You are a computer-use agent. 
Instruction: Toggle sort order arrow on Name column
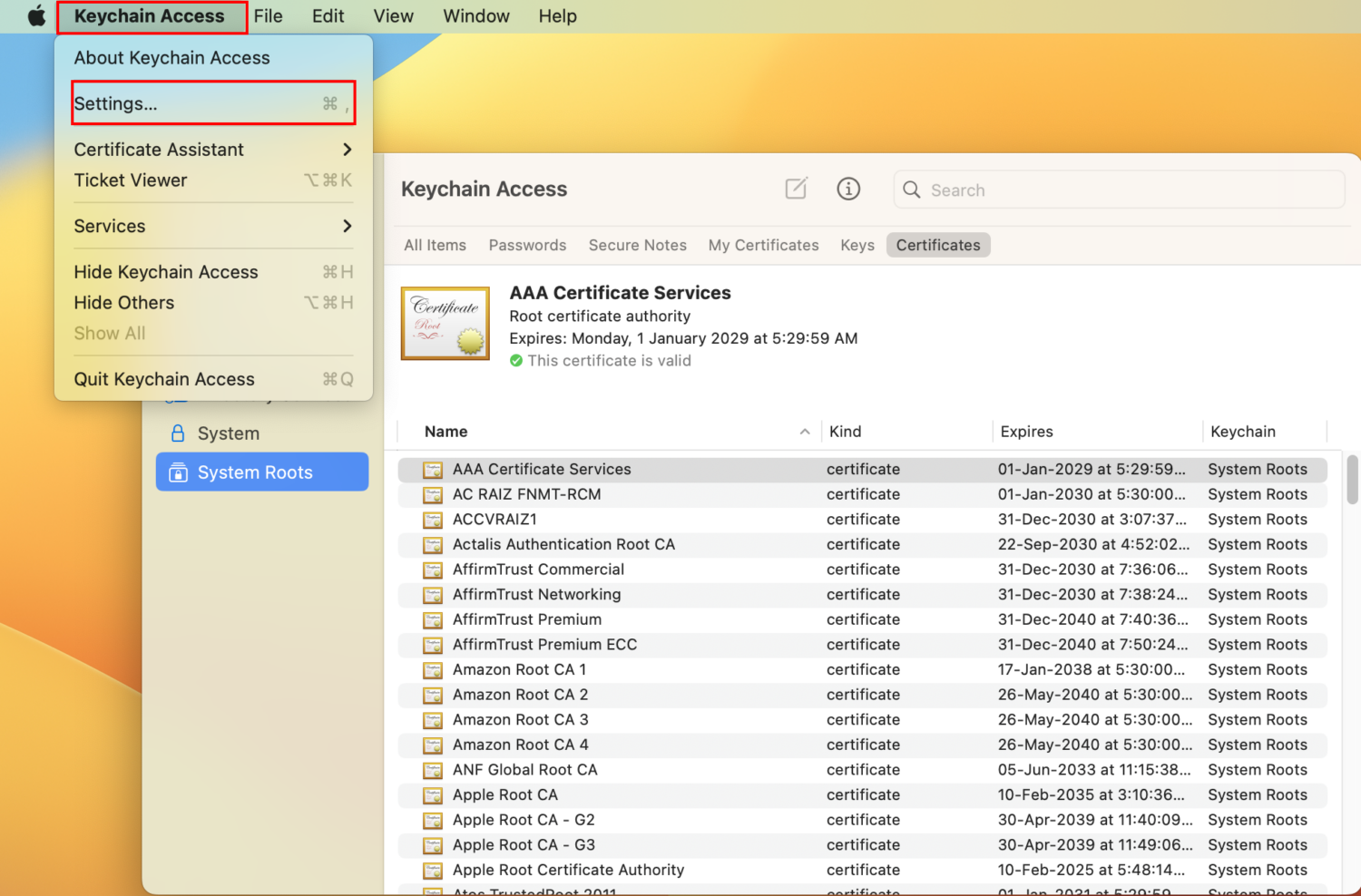point(805,432)
